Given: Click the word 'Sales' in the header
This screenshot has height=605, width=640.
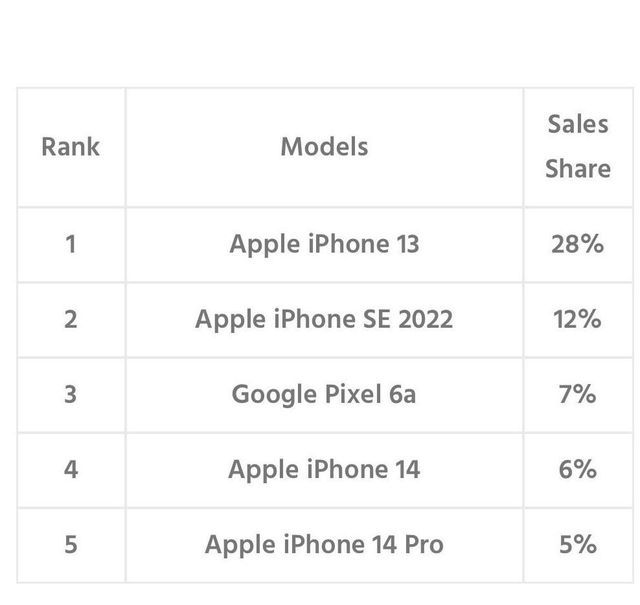Looking at the screenshot, I should tap(577, 125).
